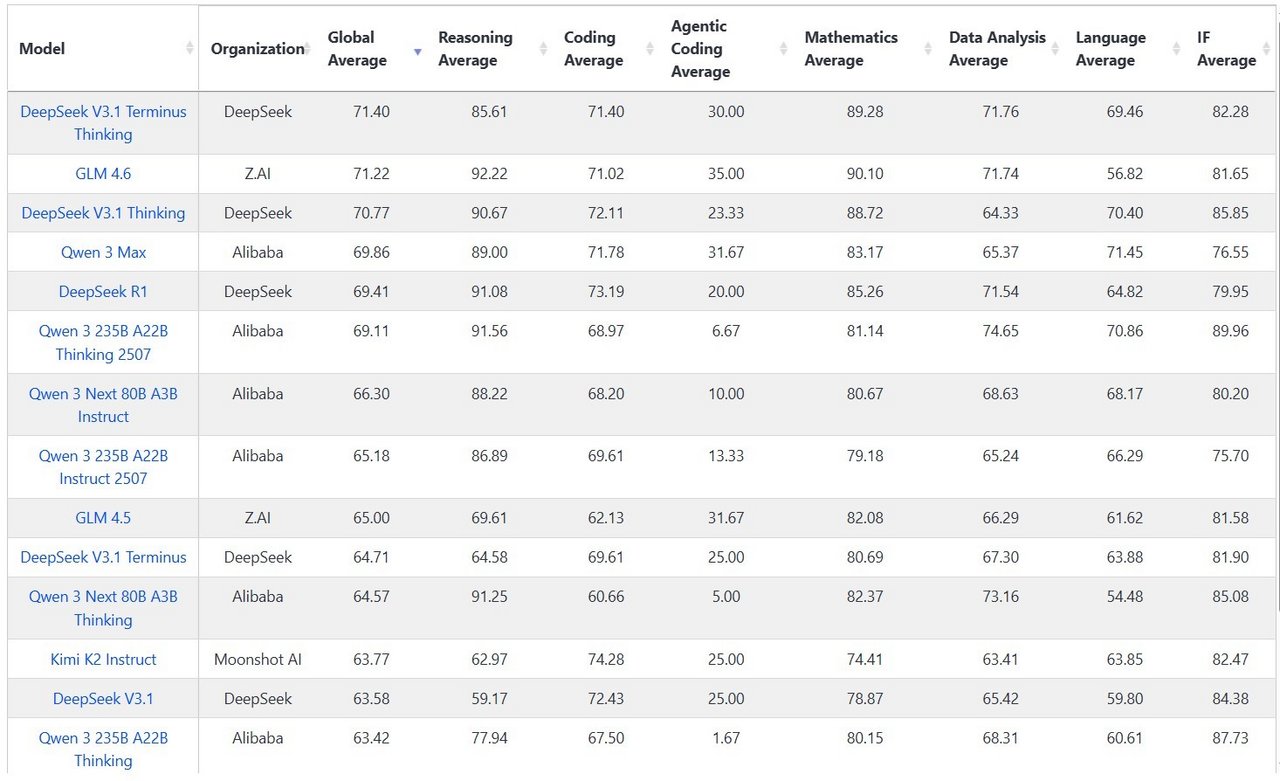Open the DeepSeek R1 model page
The height and width of the screenshot is (781, 1280).
pos(103,292)
